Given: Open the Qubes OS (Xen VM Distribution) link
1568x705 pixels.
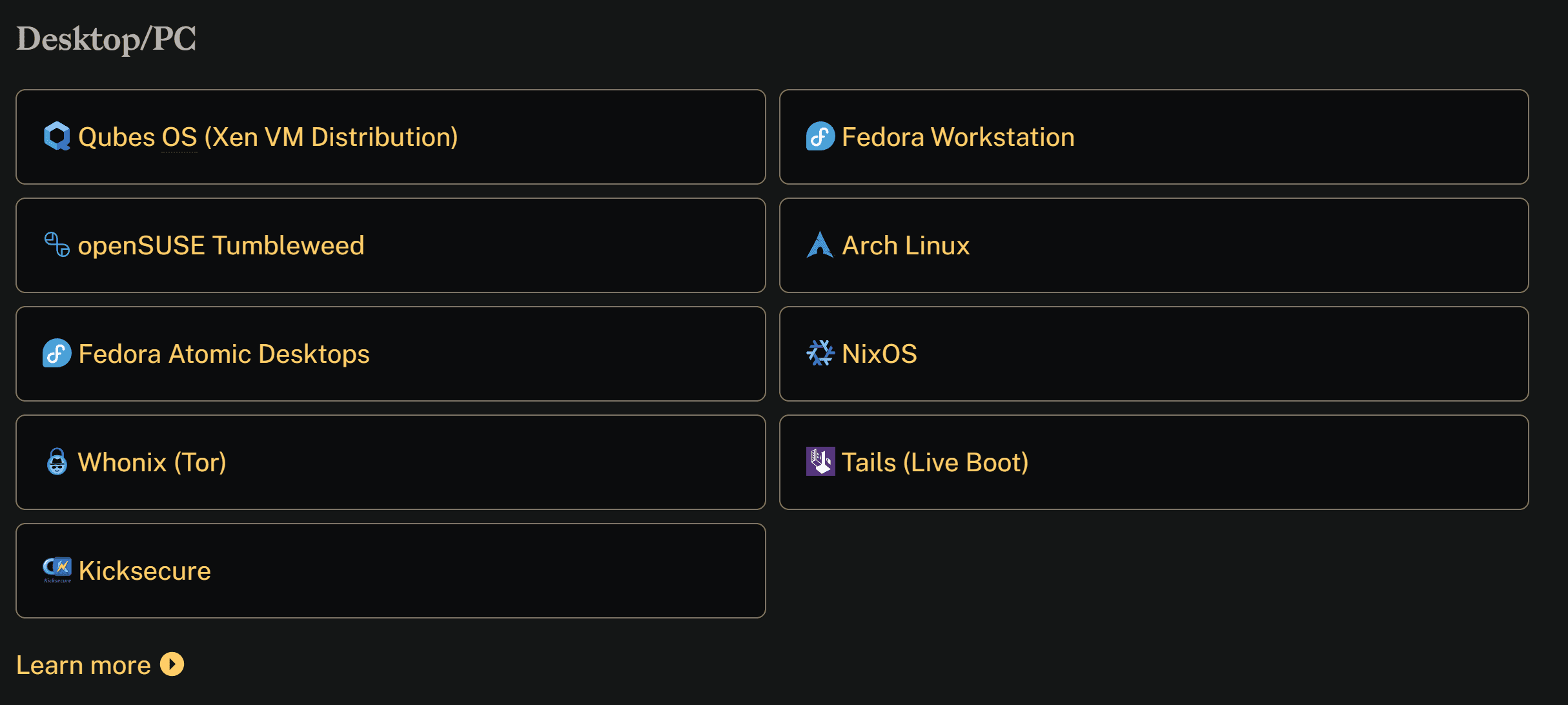Looking at the screenshot, I should 268,137.
